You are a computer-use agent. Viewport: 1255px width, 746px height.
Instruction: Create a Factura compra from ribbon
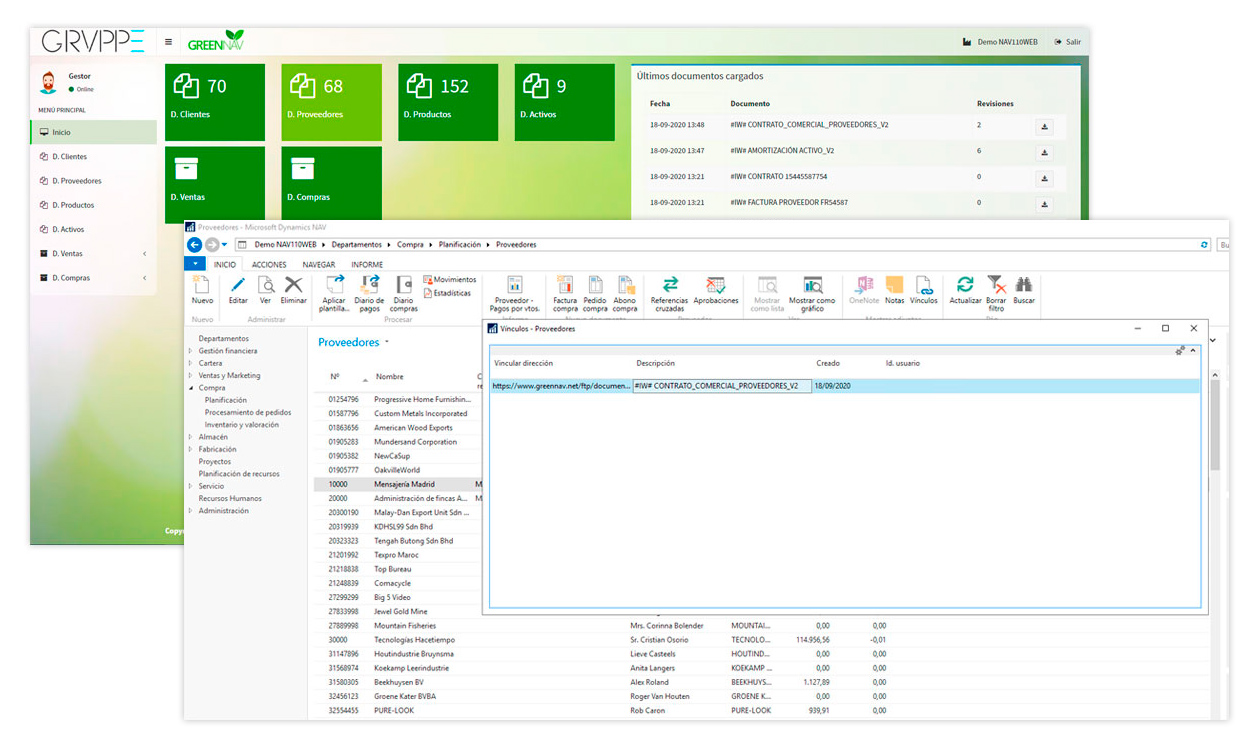click(565, 294)
